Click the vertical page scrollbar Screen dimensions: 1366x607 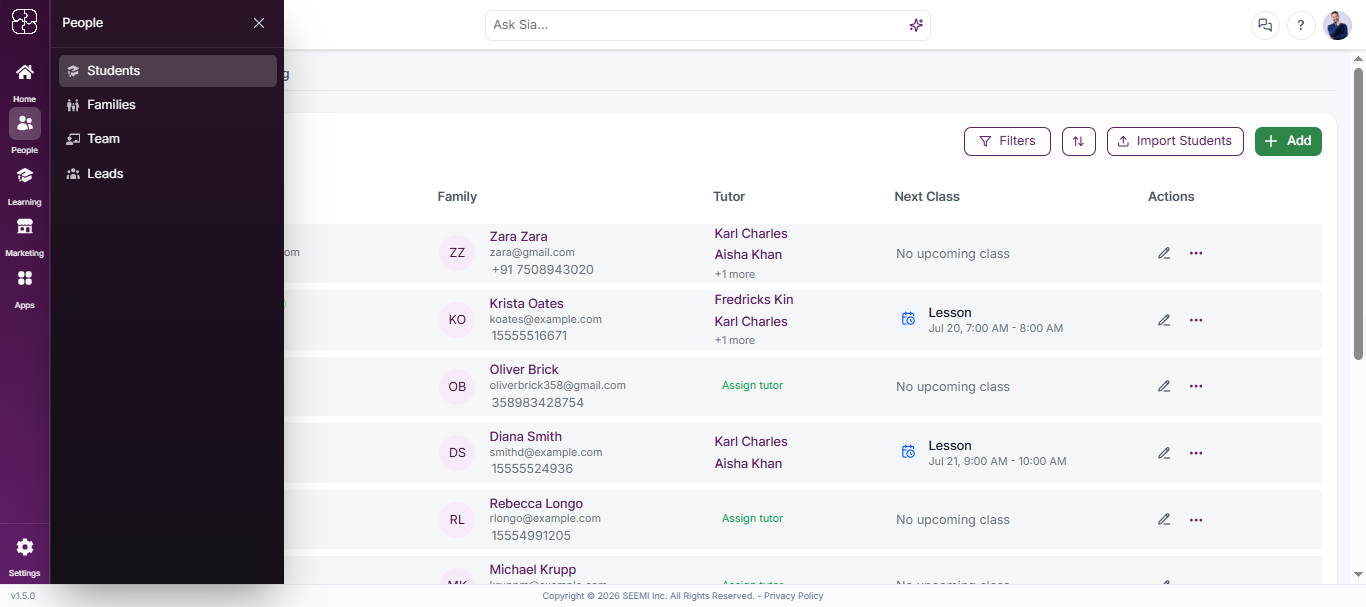(1359, 213)
